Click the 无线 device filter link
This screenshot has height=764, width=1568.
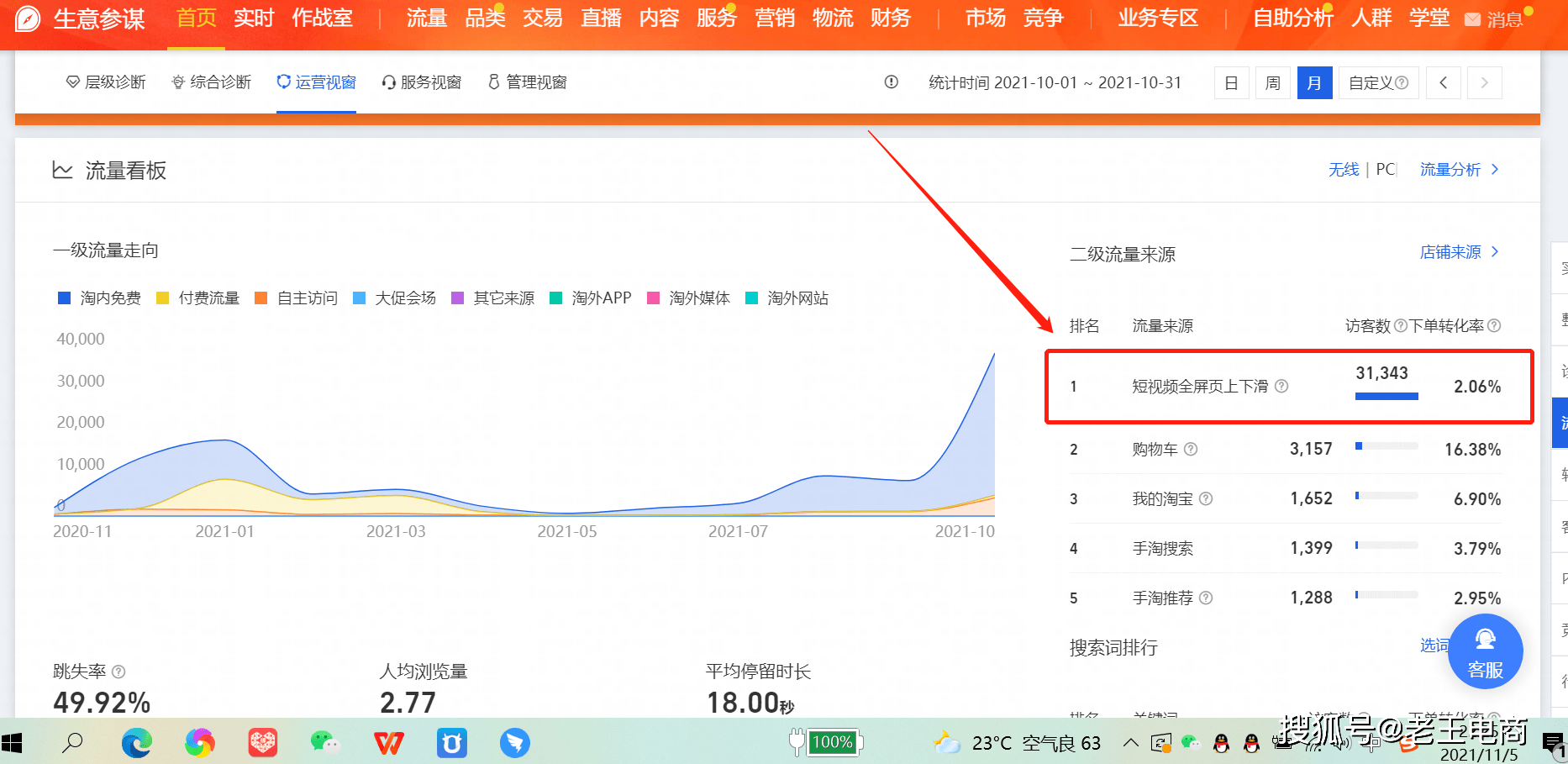click(1344, 170)
